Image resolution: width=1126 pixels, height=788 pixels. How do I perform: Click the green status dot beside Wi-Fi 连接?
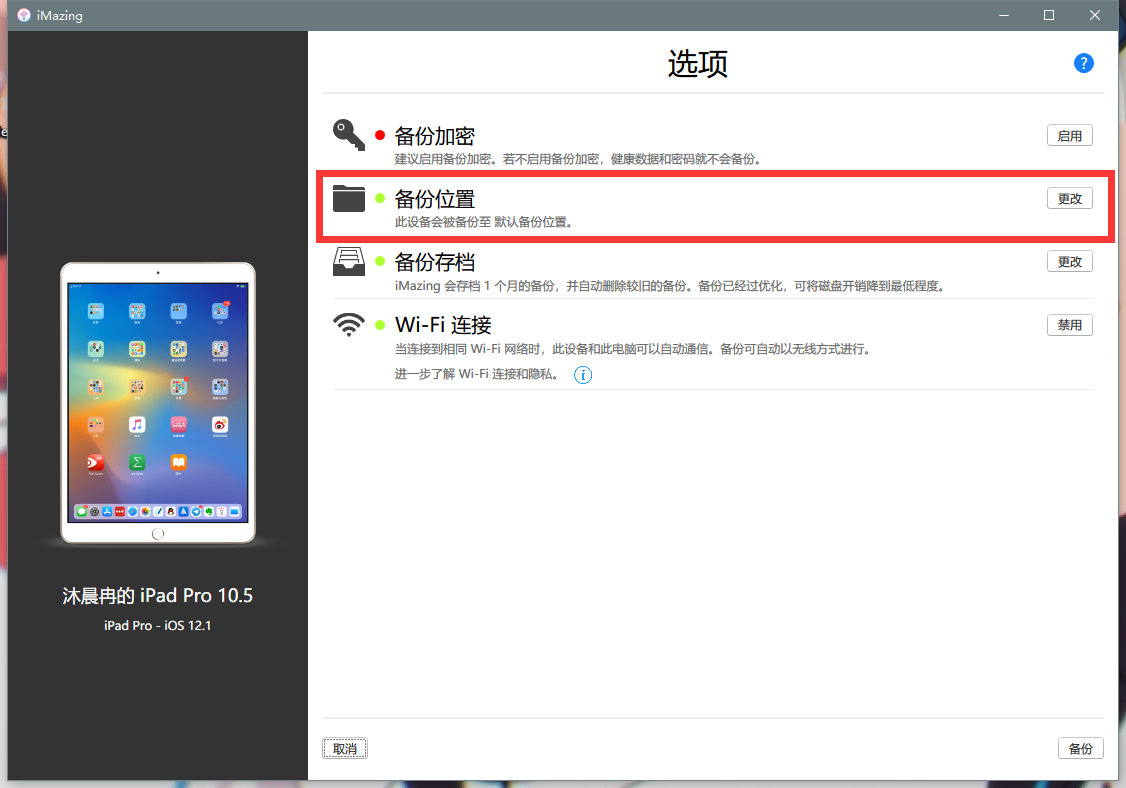(380, 325)
